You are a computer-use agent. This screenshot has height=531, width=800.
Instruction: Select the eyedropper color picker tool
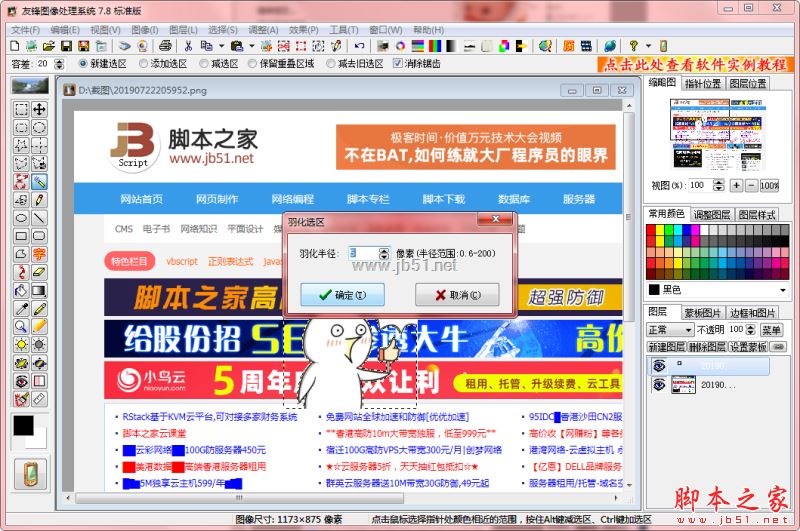[x=21, y=309]
